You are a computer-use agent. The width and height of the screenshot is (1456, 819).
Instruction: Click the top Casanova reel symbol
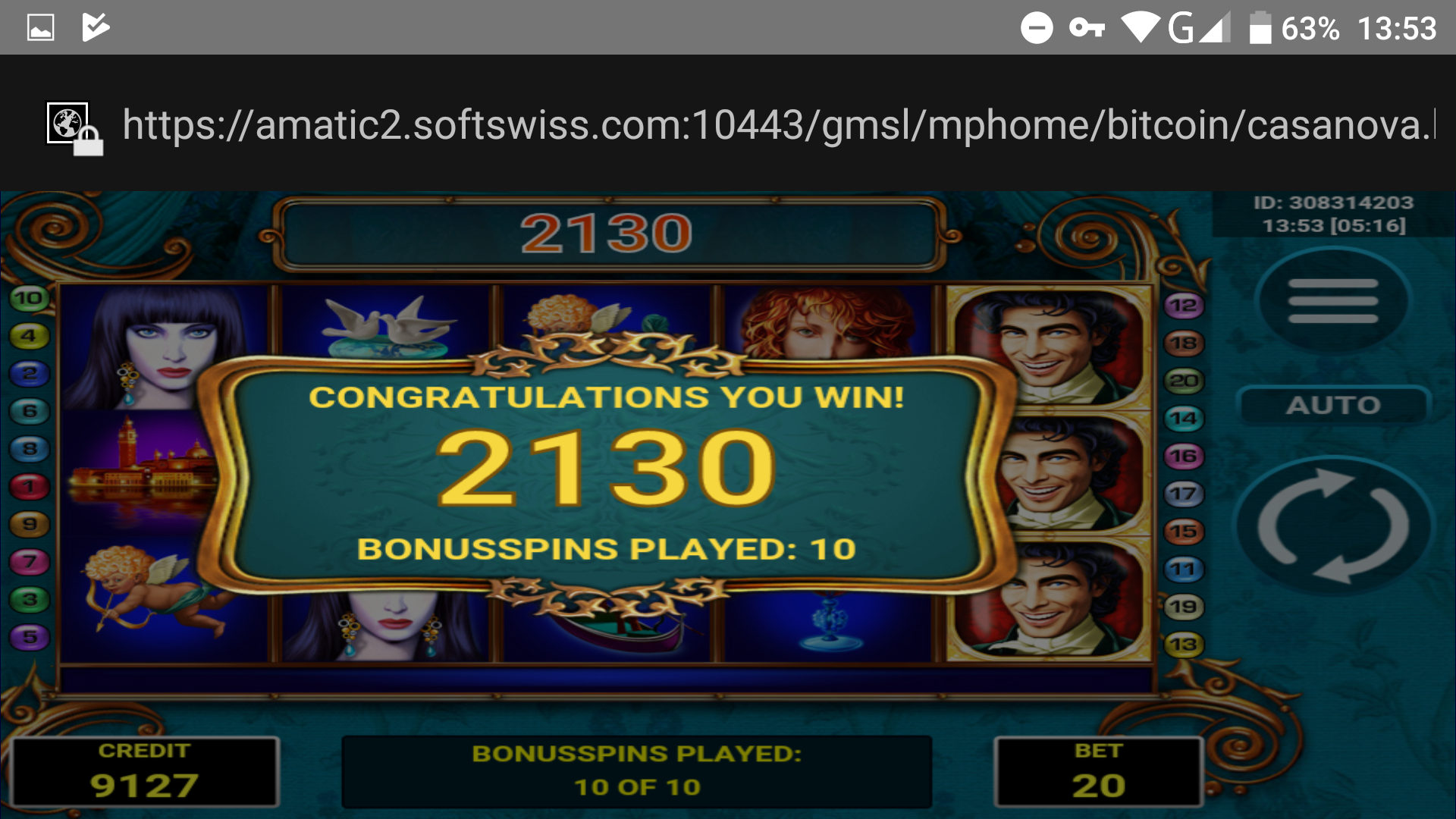tap(1048, 348)
